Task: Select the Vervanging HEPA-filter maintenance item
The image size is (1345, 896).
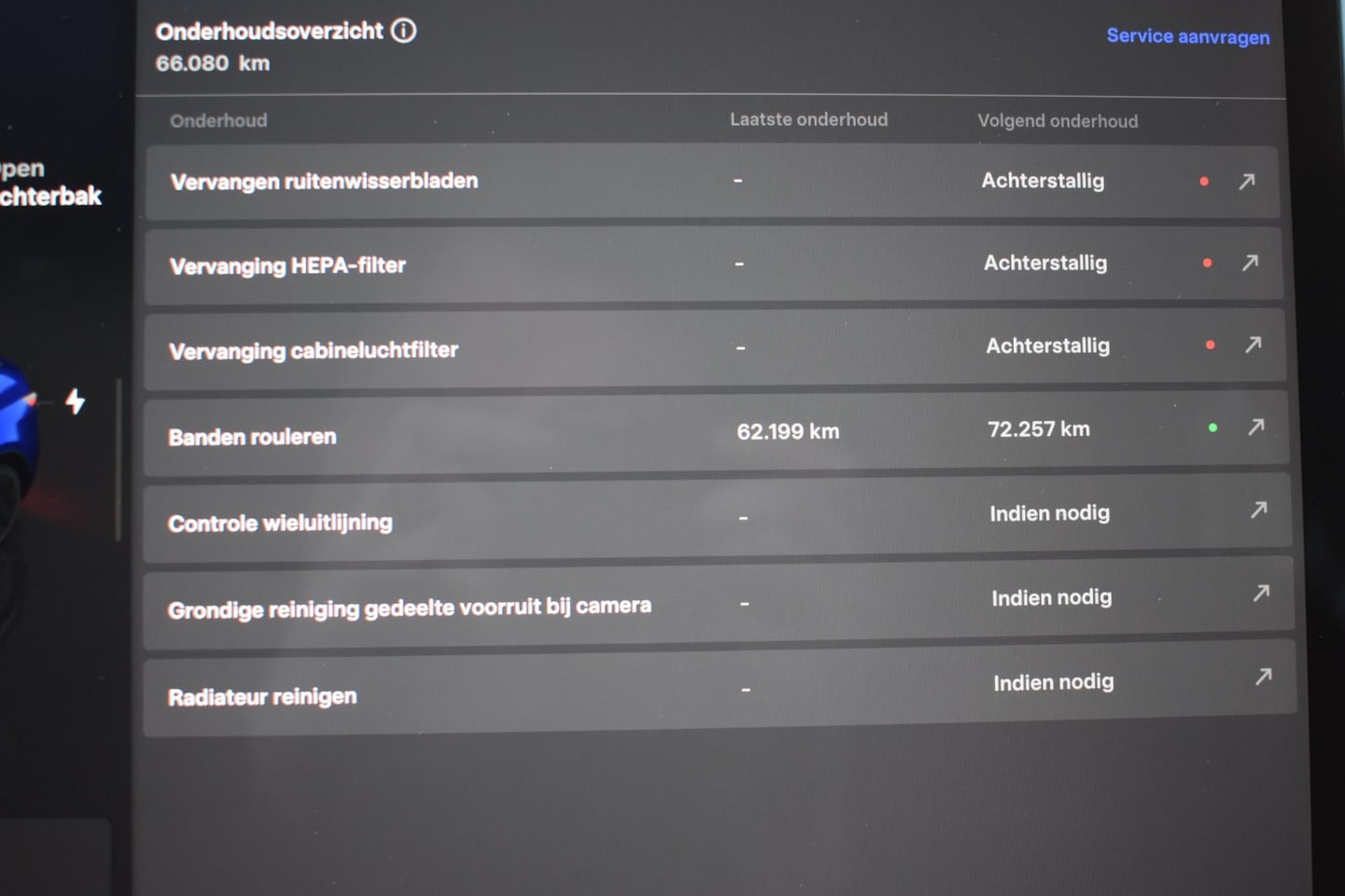Action: 287,266
